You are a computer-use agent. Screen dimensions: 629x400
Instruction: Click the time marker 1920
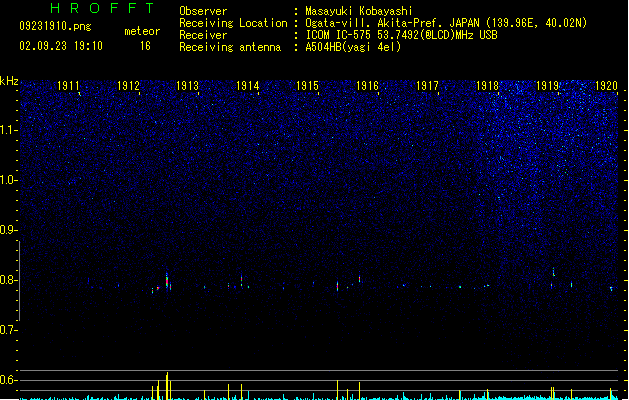coord(606,86)
